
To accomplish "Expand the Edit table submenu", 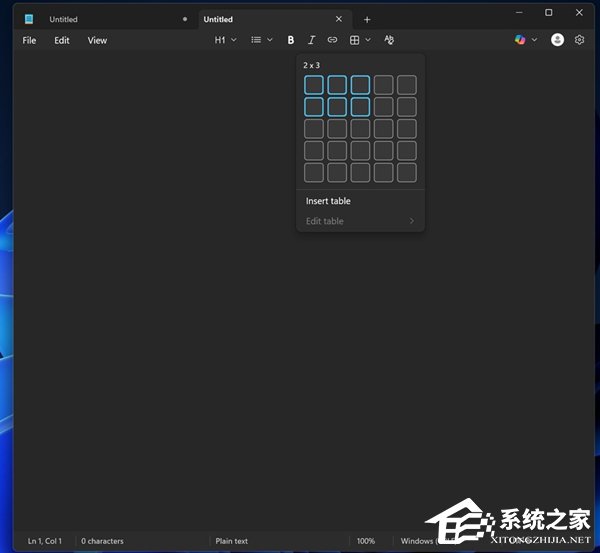I will point(360,221).
